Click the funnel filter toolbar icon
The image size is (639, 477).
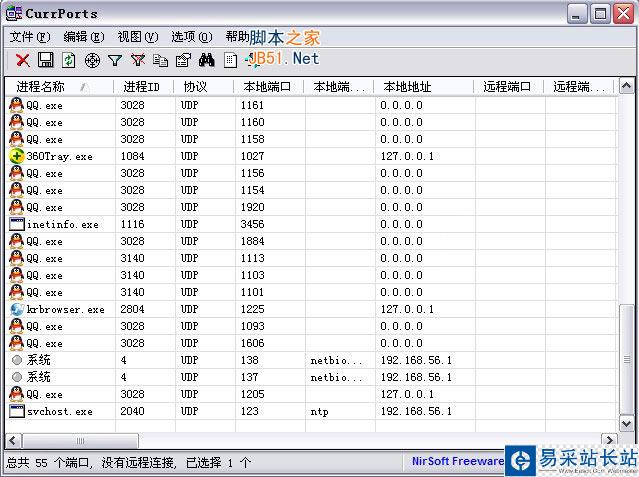pyautogui.click(x=115, y=61)
